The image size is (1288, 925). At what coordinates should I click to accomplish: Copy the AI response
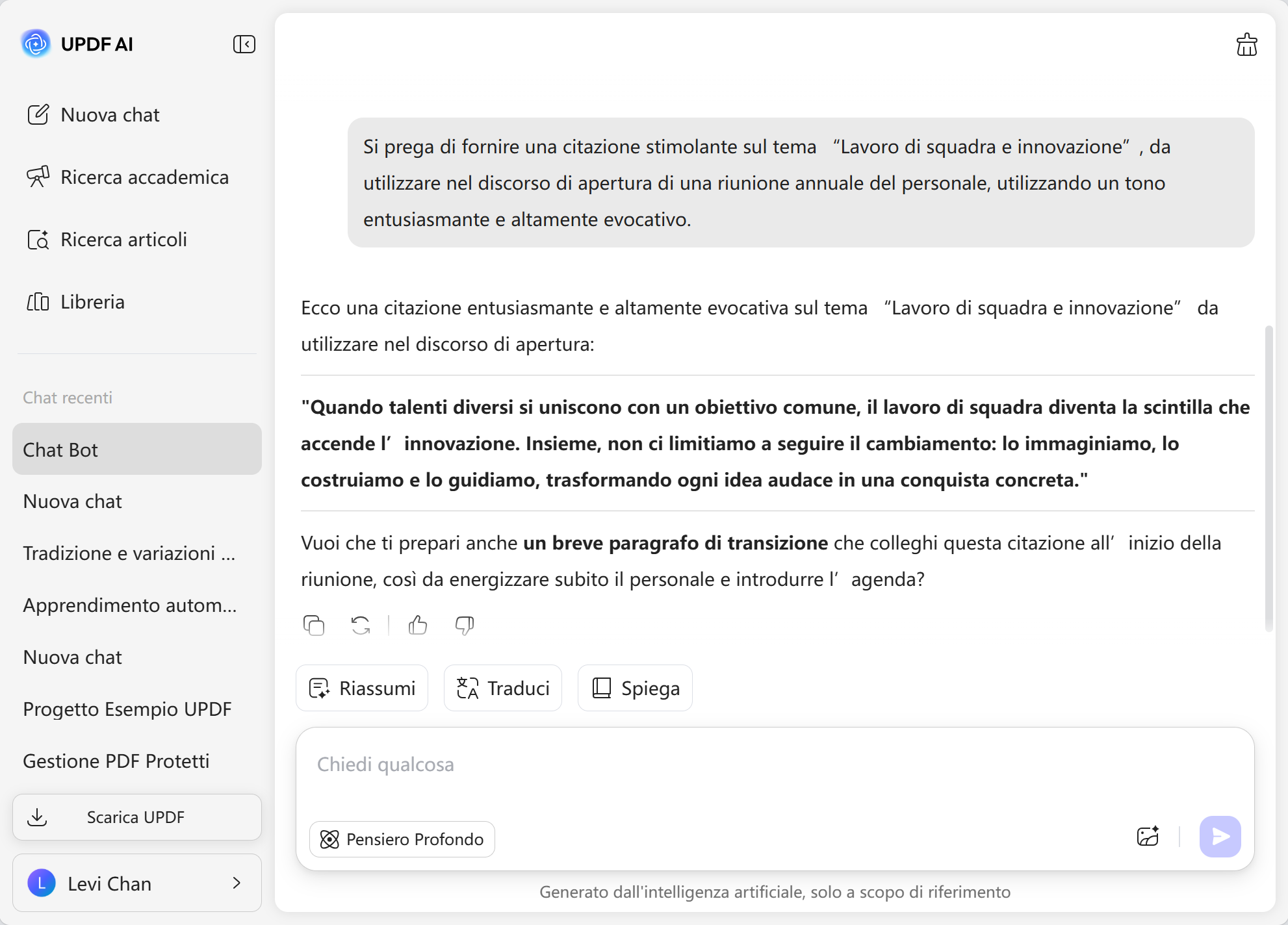point(314,626)
